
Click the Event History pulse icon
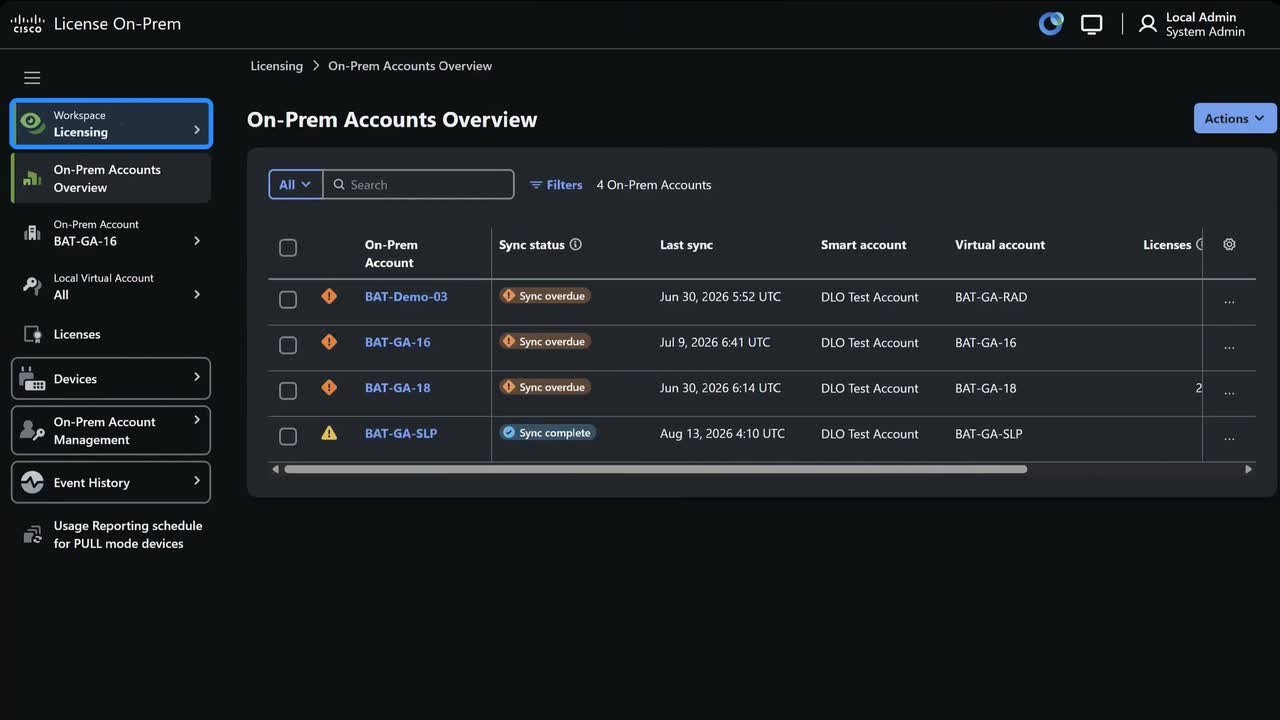(x=32, y=482)
